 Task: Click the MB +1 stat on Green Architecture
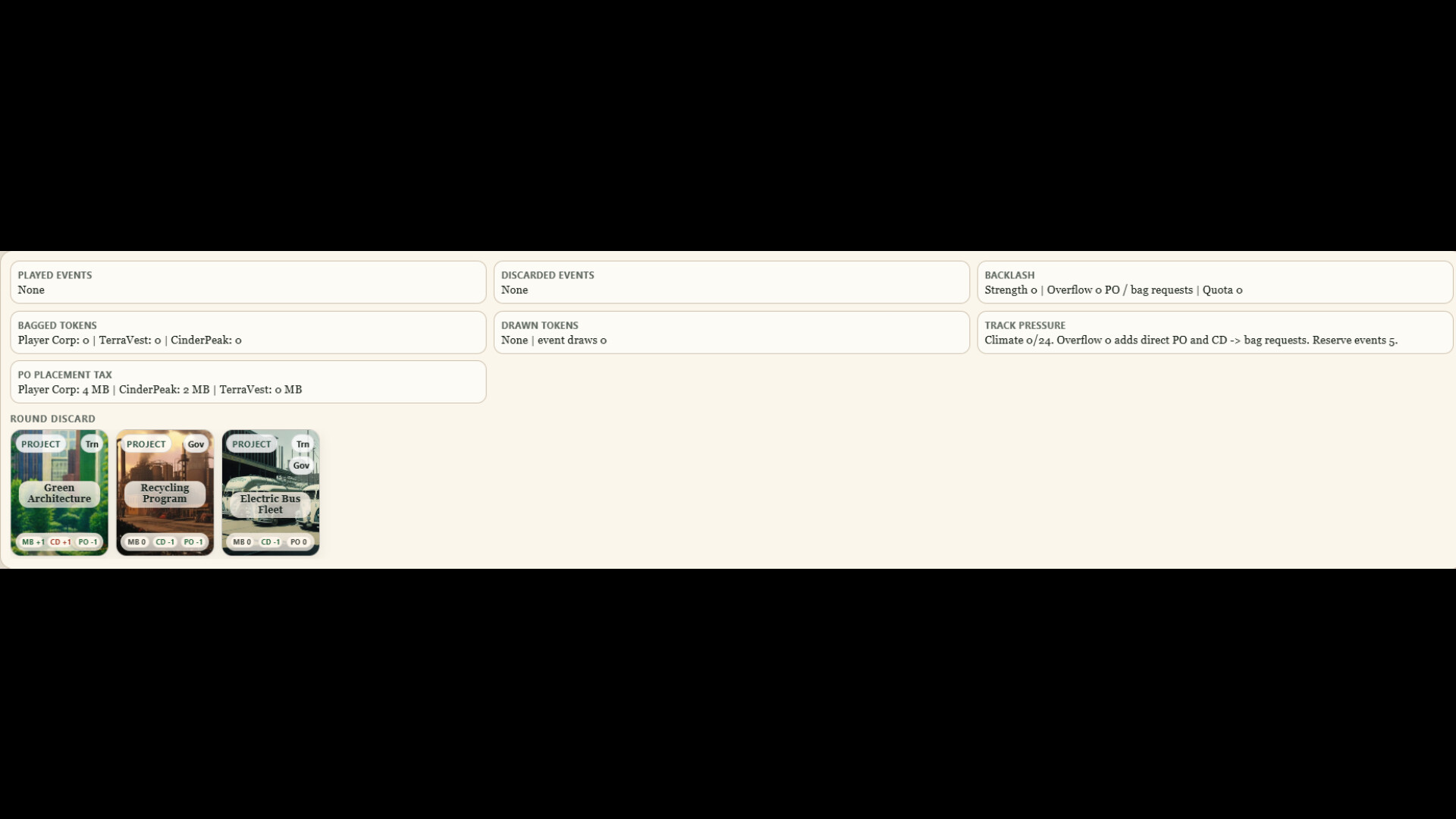point(33,542)
